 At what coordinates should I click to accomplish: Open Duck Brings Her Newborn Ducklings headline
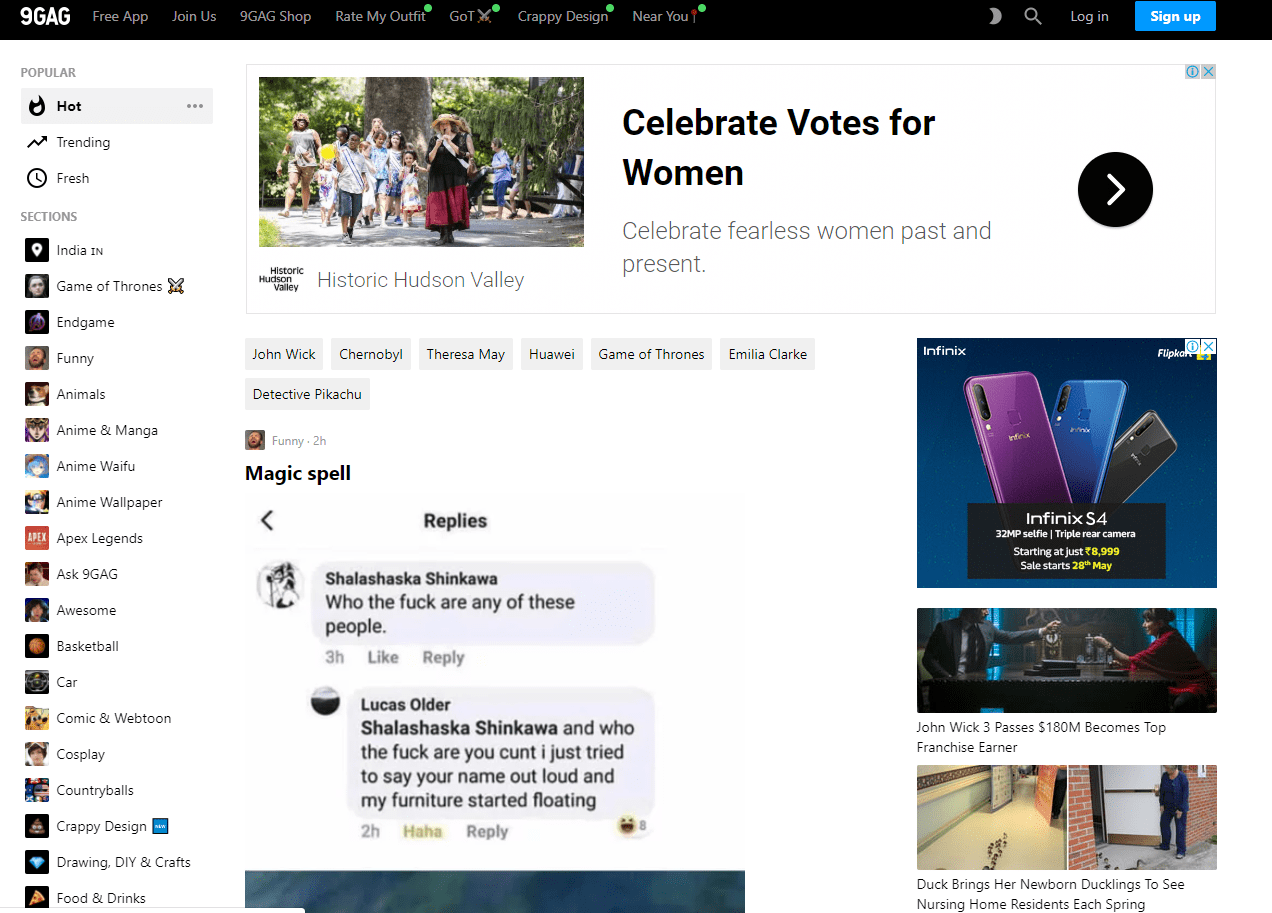(x=1050, y=894)
